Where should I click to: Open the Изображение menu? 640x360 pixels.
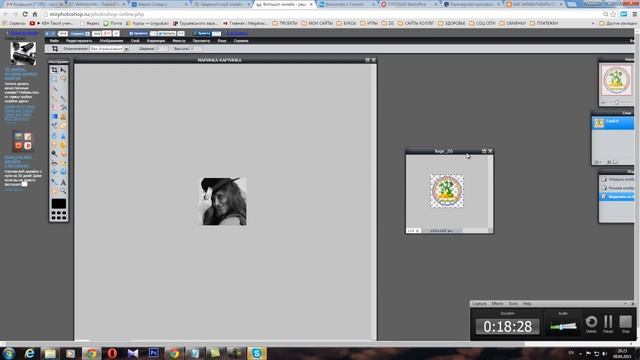pyautogui.click(x=111, y=41)
